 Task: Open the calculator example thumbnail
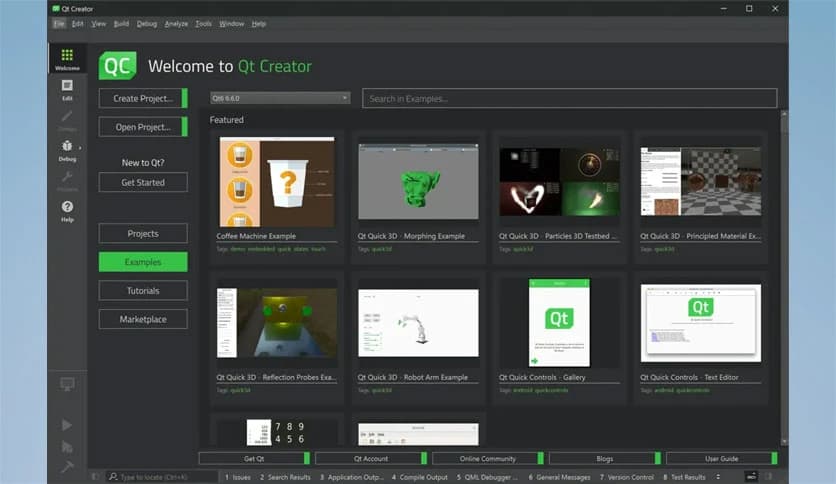point(277,432)
